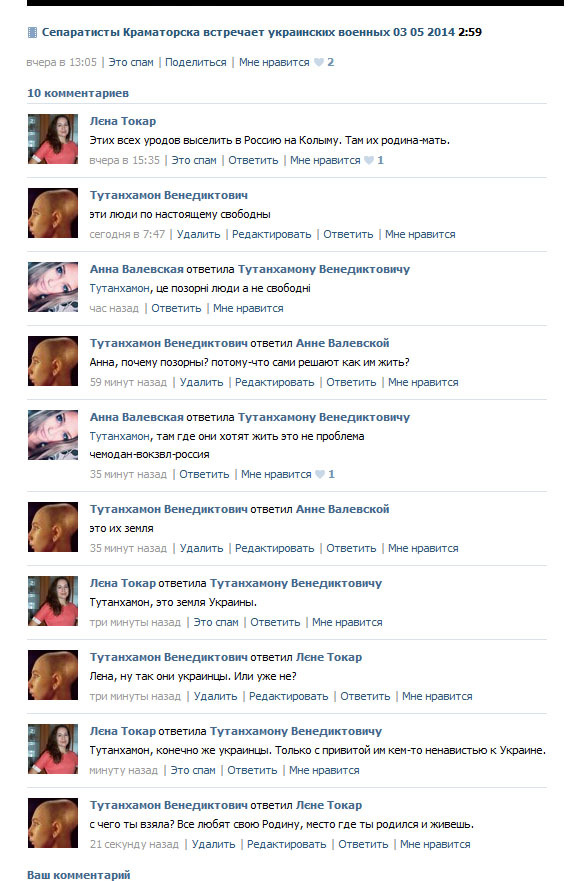Click Поделиться under the video post
568x881 pixels.
(196, 62)
